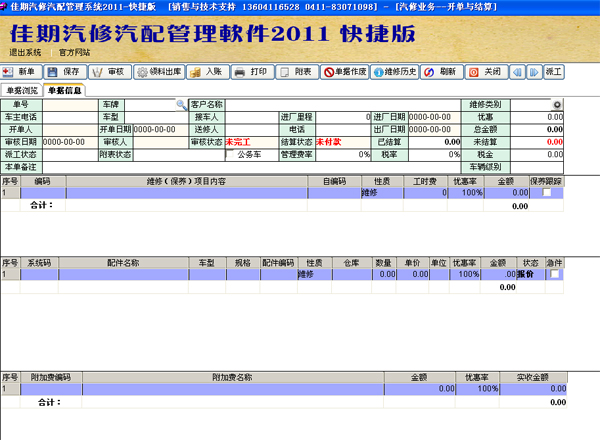This screenshot has width=600, height=440.
Task: Click the 接车人 input field
Action: 252,117
